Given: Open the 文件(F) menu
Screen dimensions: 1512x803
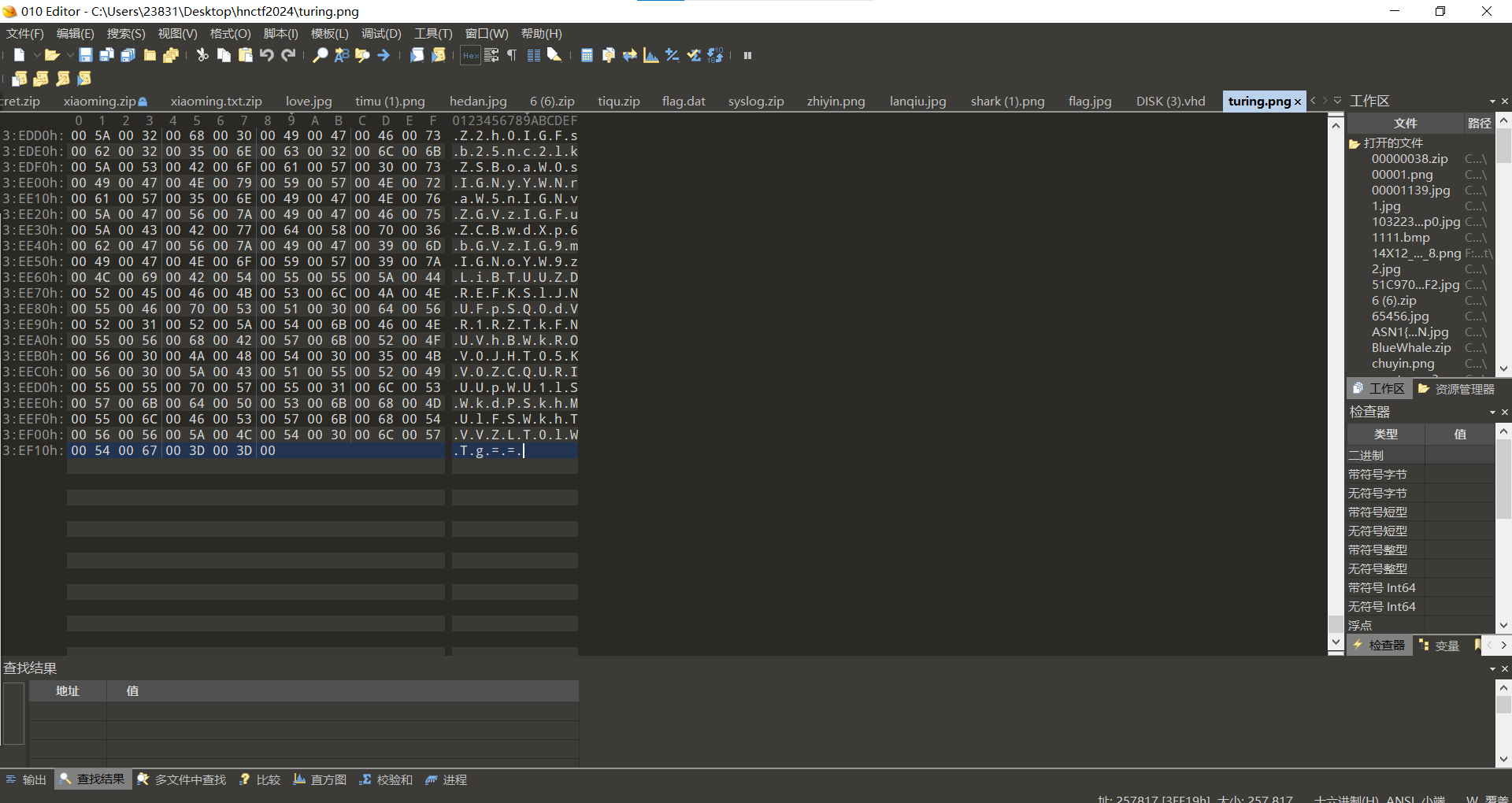Looking at the screenshot, I should (25, 34).
